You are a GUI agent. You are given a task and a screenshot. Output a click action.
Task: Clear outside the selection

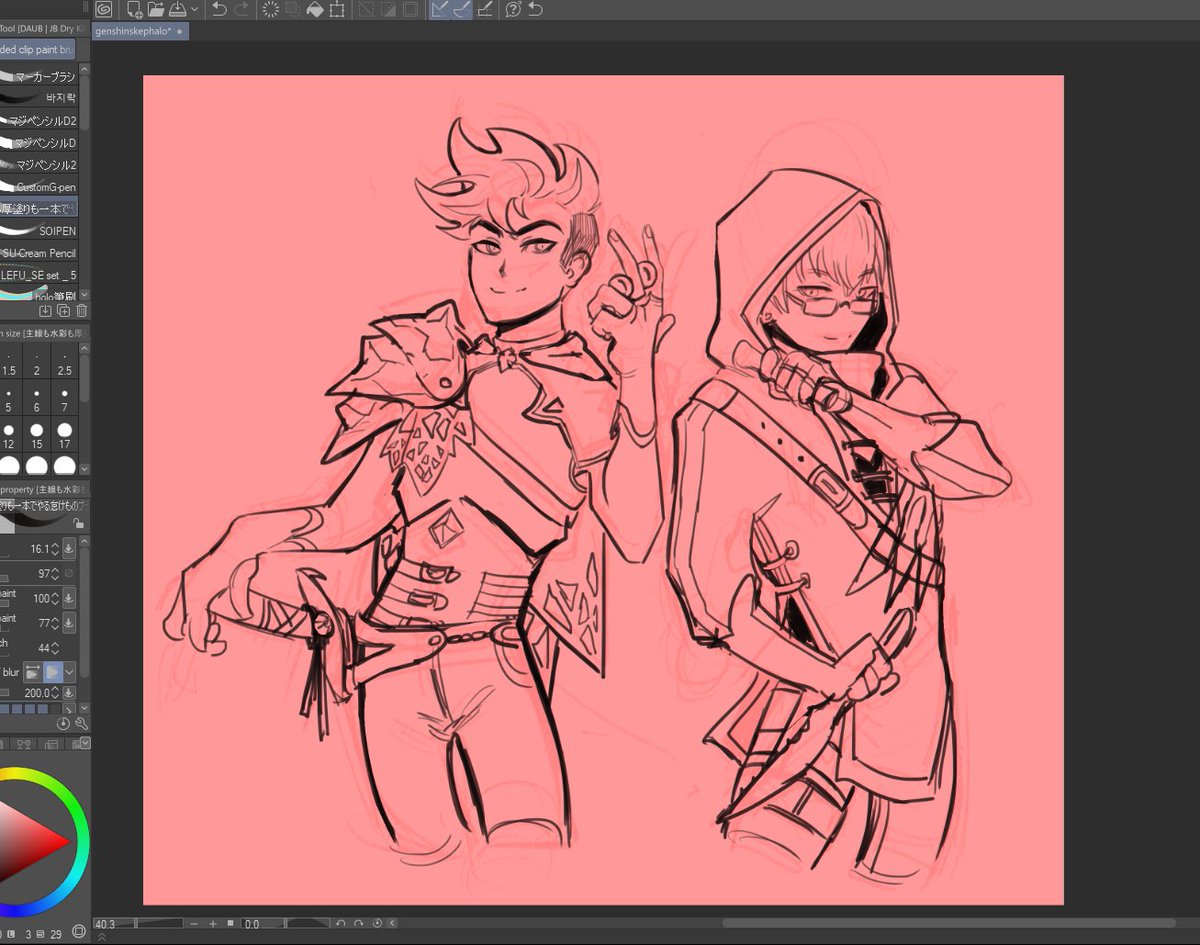tap(293, 9)
